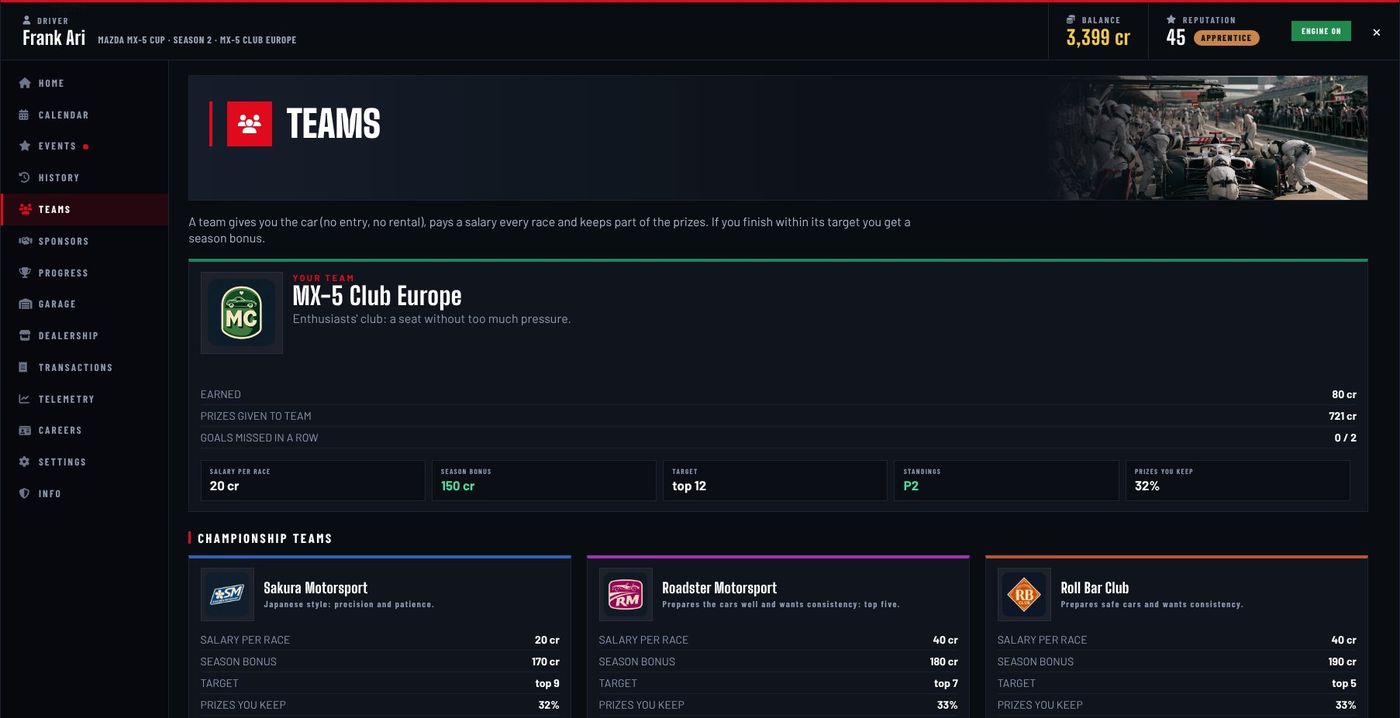Click Roadster Motorsport target top 7
Screen dimensions: 1400x718
click(946, 684)
